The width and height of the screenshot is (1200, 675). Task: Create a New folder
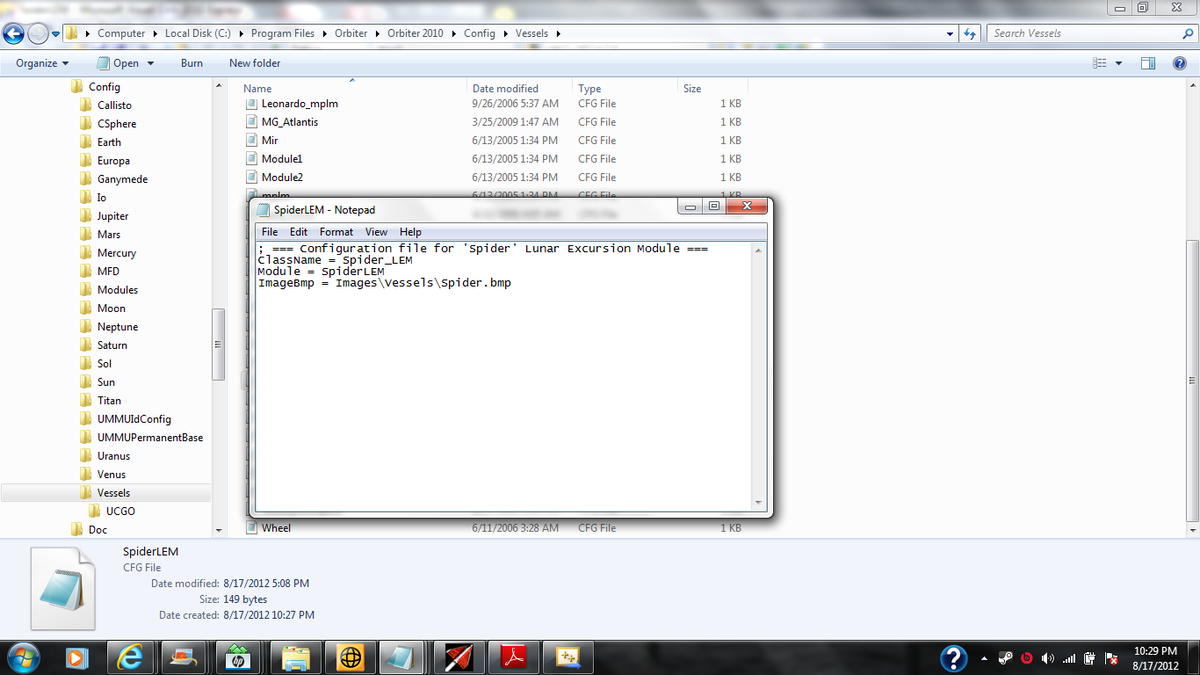tap(255, 63)
